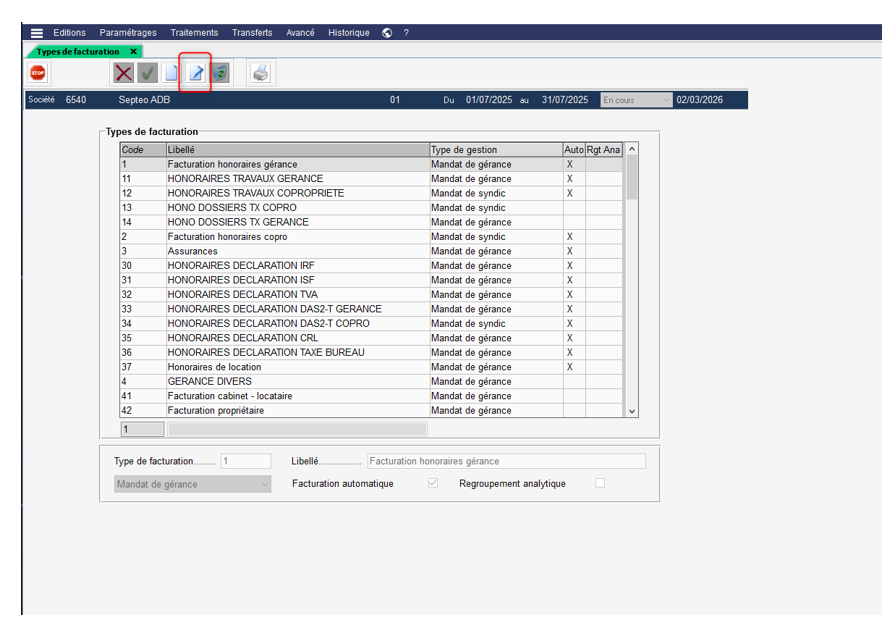Open the hamburger menu icon
This screenshot has width=883, height=627.
[37, 33]
